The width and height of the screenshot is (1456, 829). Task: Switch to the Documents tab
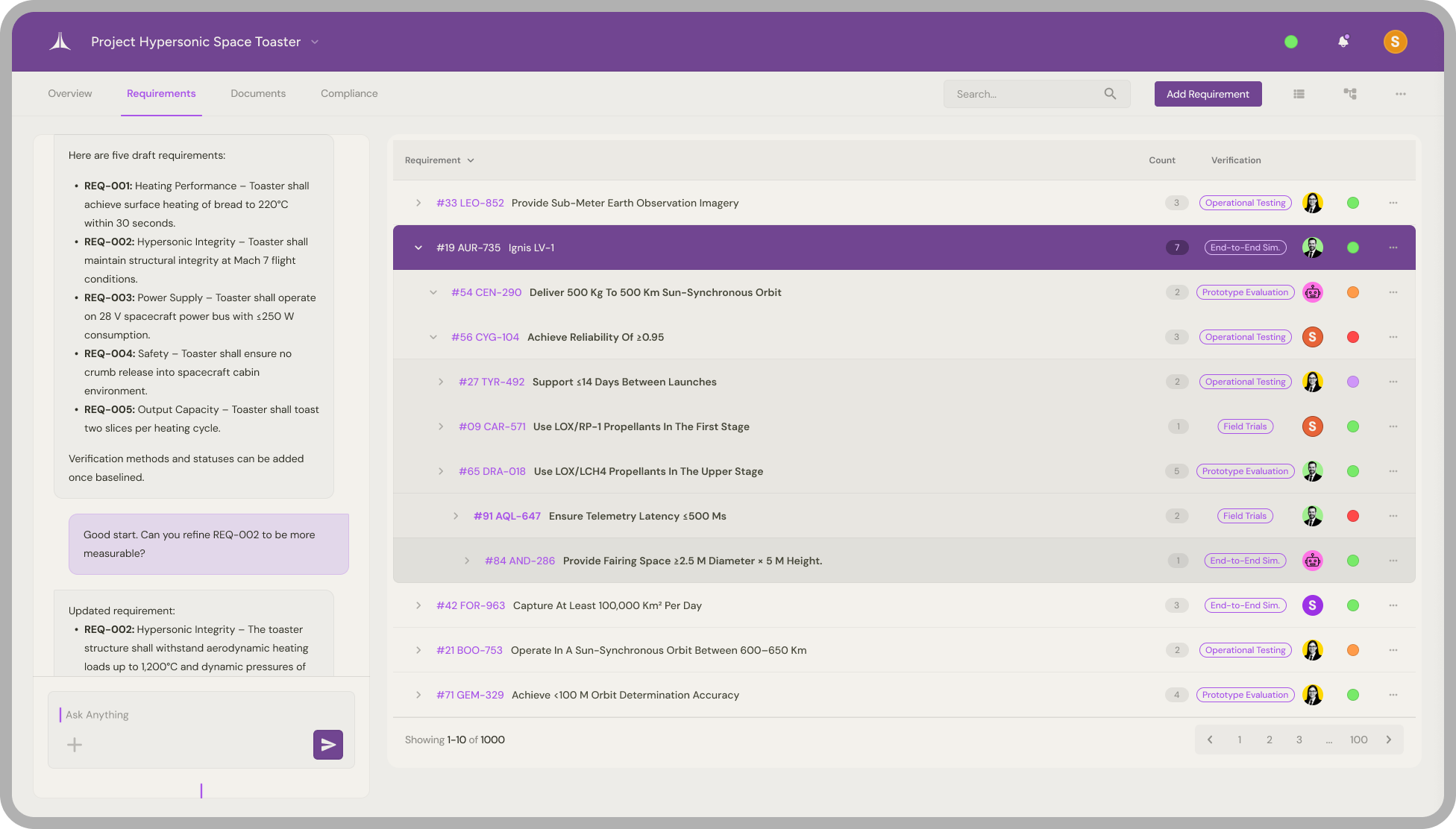tap(258, 93)
